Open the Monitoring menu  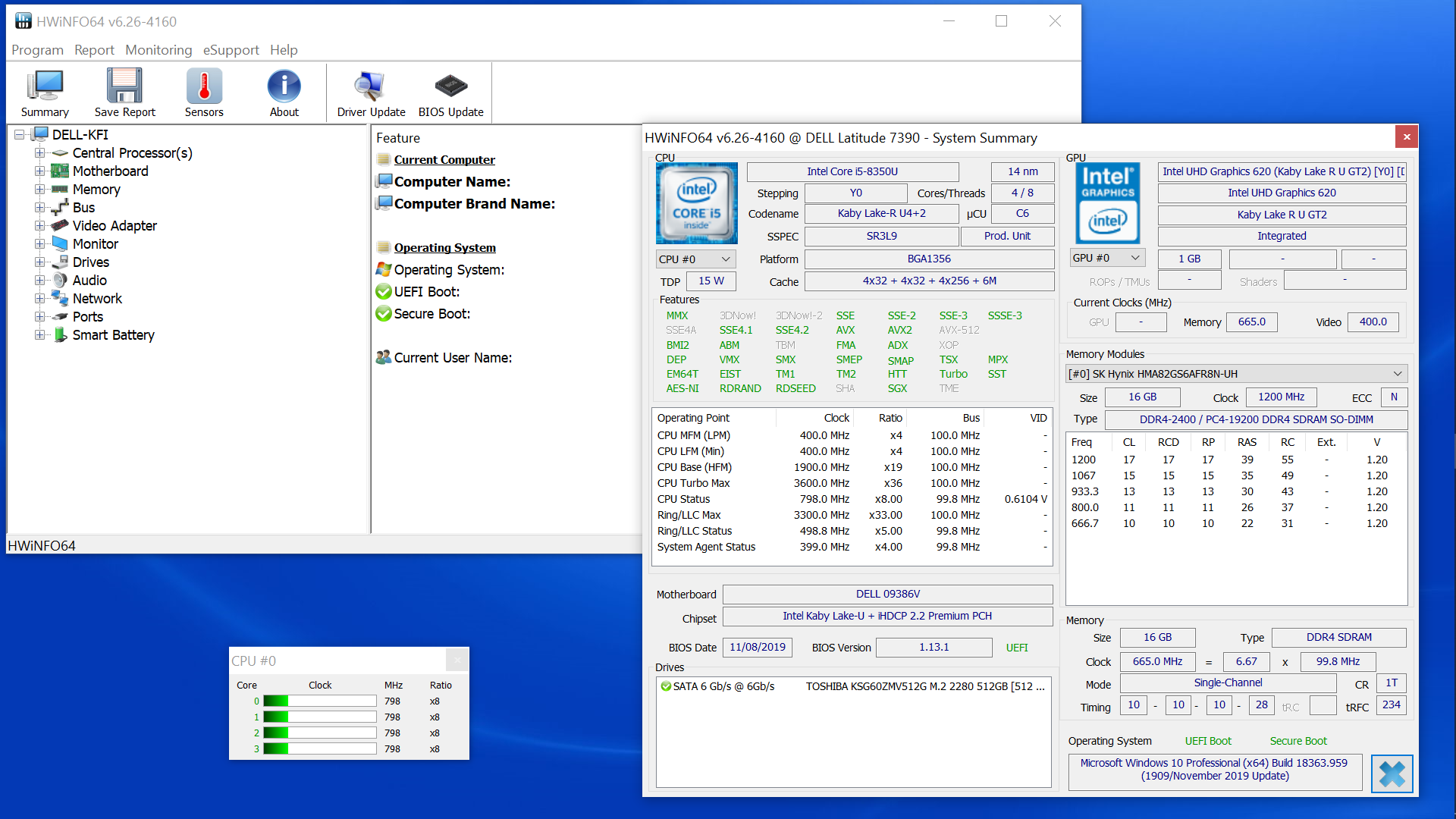[x=158, y=50]
